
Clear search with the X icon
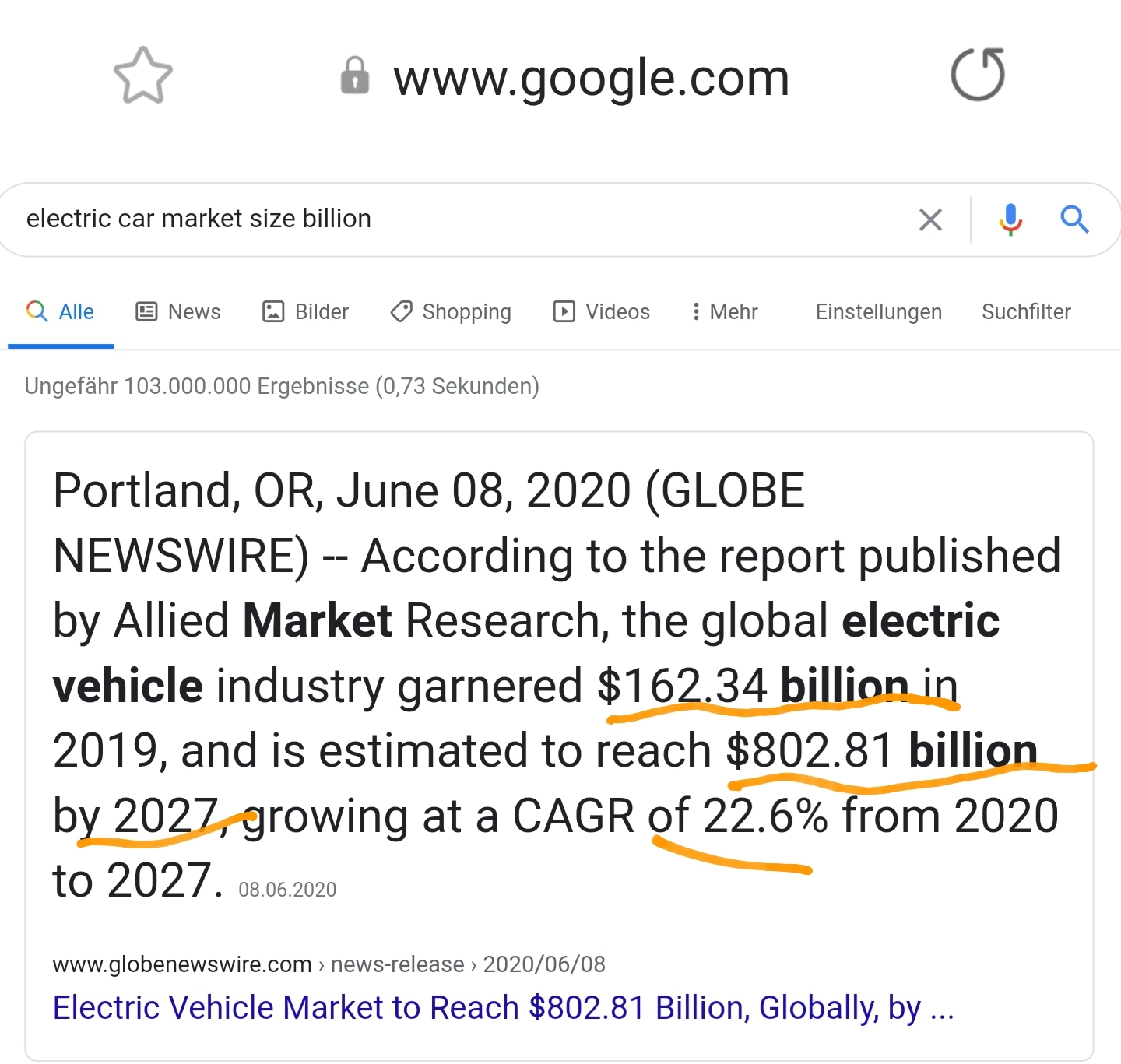point(930,219)
